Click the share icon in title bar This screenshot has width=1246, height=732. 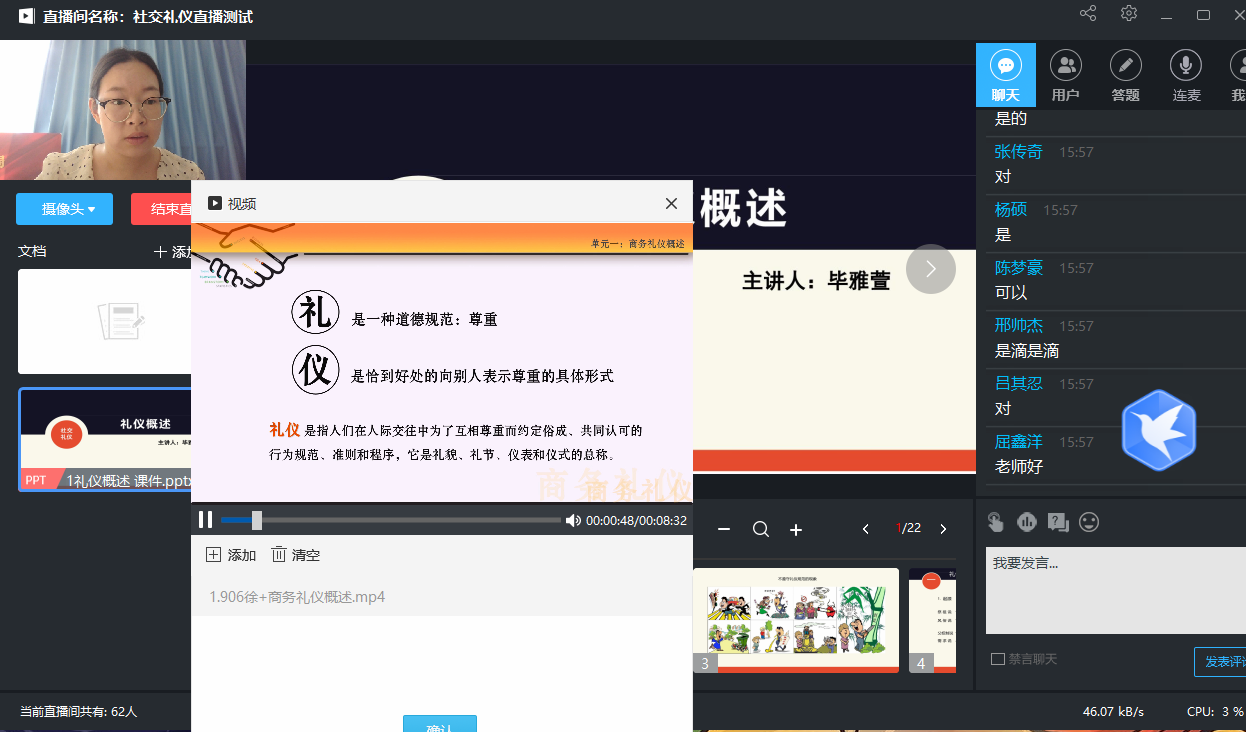[x=1088, y=14]
